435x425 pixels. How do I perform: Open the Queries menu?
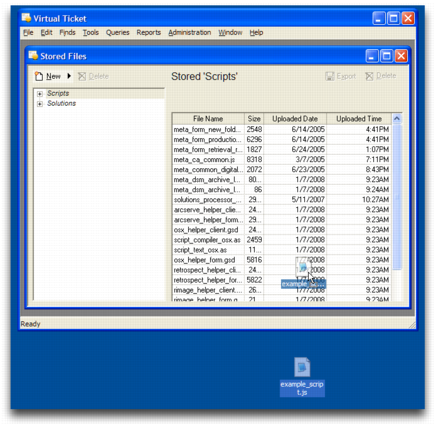(x=117, y=33)
